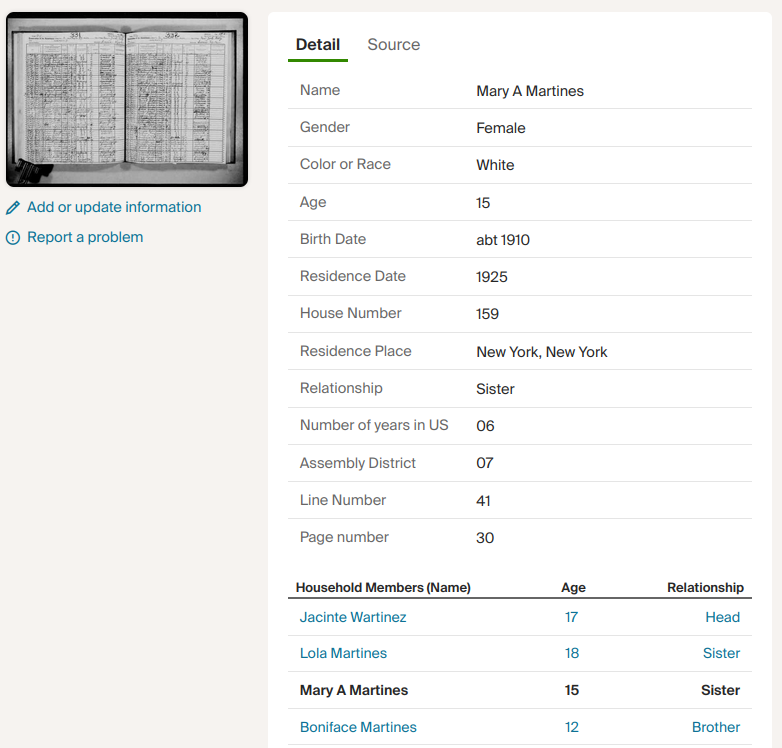Image resolution: width=782 pixels, height=748 pixels.
Task: Open household member Lola Martines
Action: [x=343, y=653]
